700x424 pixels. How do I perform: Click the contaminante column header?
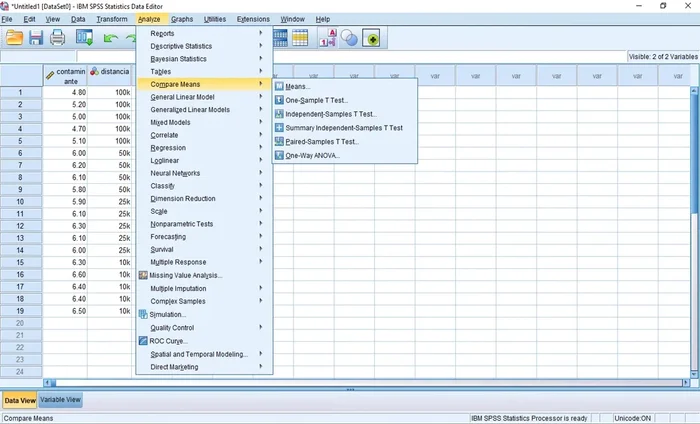coord(64,75)
